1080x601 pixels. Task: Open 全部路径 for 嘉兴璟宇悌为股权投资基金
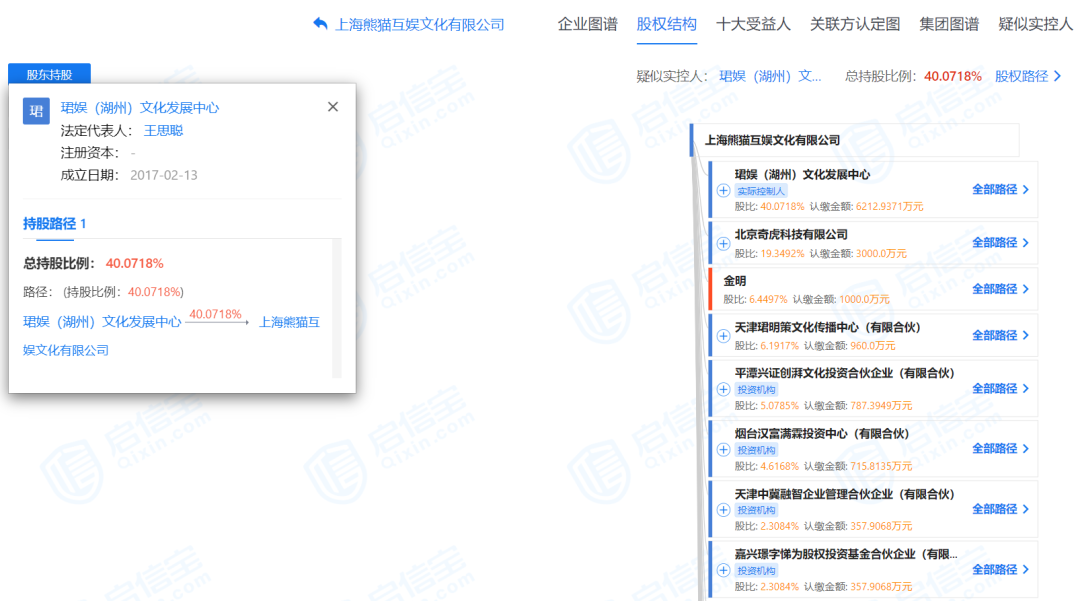tap(1000, 569)
